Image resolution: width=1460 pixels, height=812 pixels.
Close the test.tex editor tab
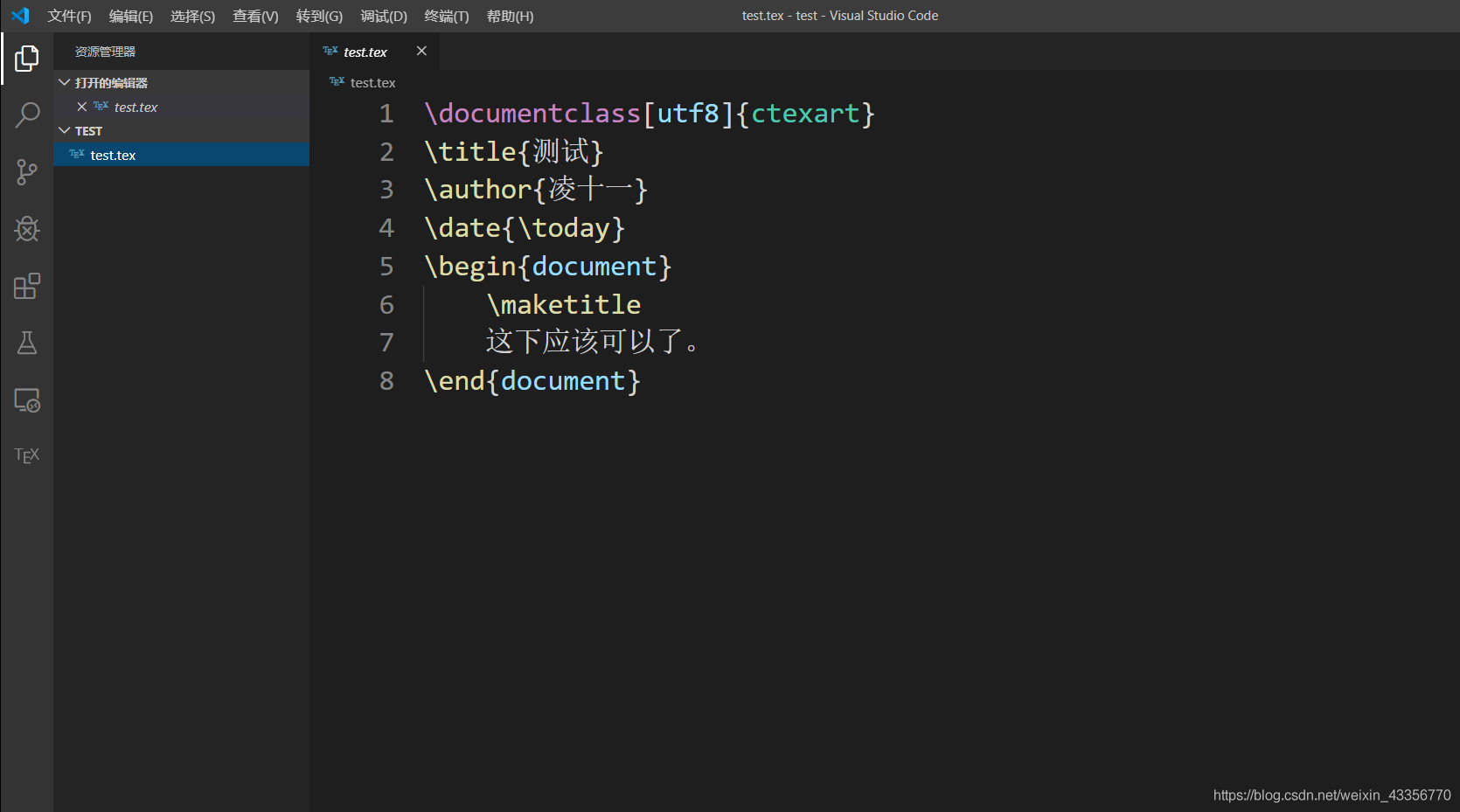pos(421,51)
